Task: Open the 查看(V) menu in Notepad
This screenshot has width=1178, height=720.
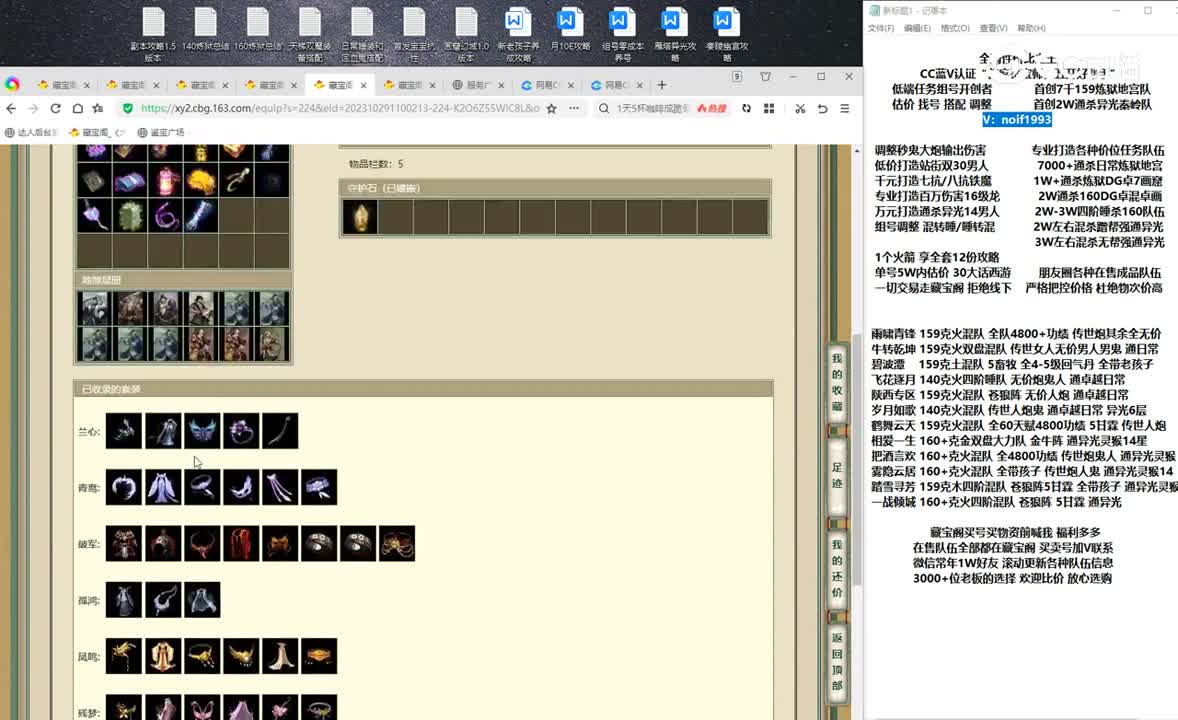Action: 993,28
